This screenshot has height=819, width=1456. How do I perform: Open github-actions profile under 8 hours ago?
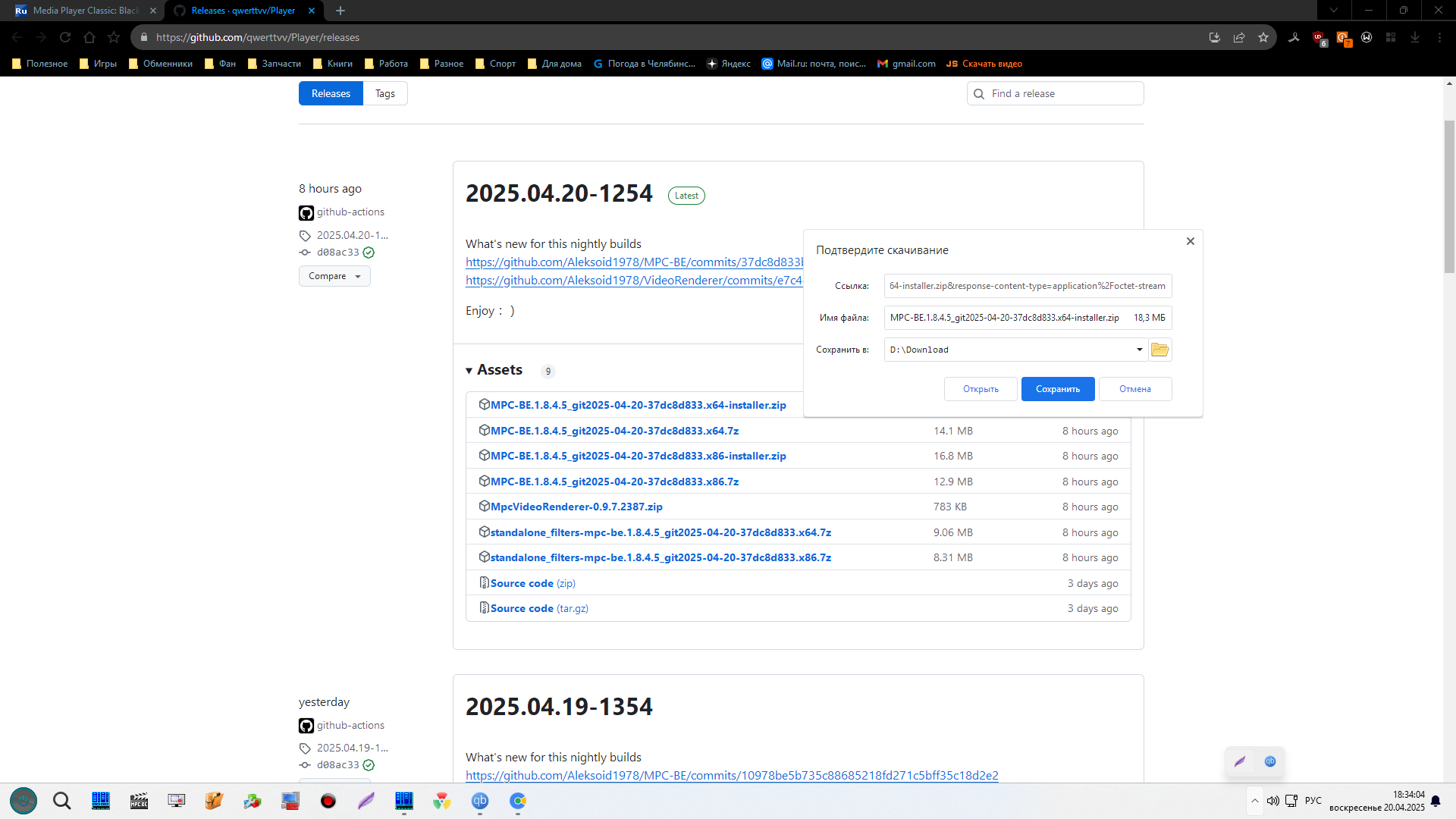point(350,212)
